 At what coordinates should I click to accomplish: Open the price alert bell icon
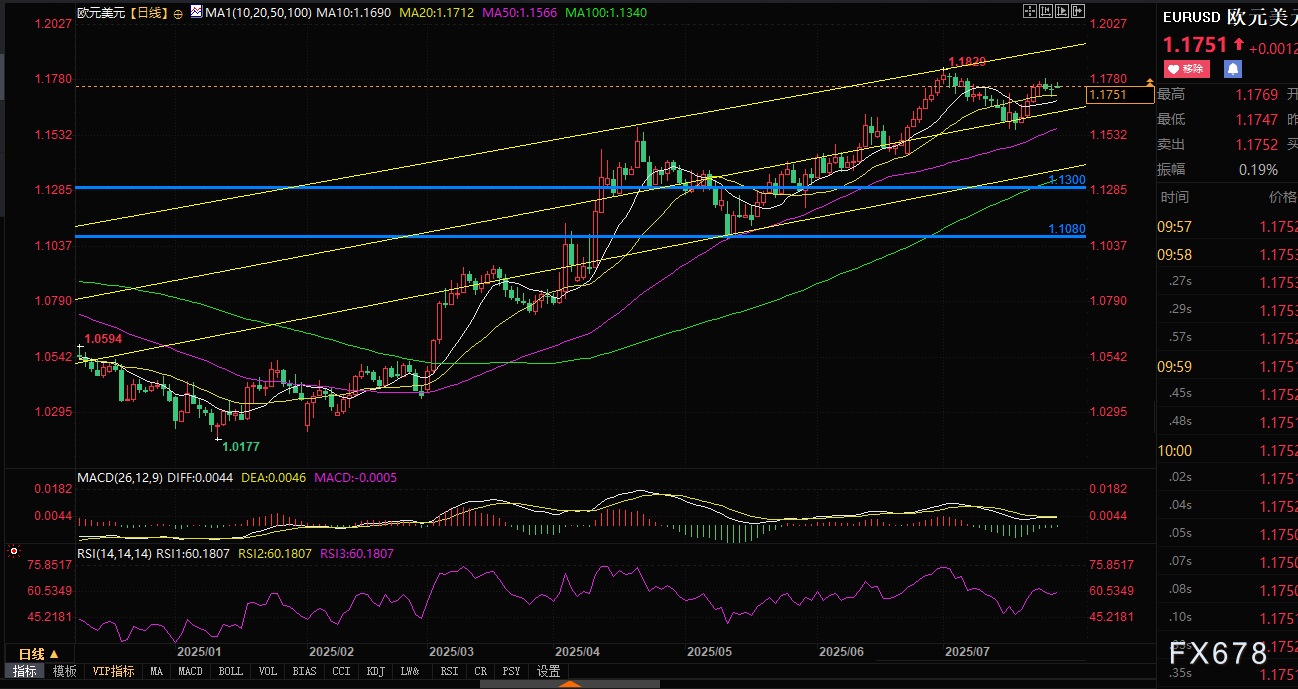tap(1233, 69)
